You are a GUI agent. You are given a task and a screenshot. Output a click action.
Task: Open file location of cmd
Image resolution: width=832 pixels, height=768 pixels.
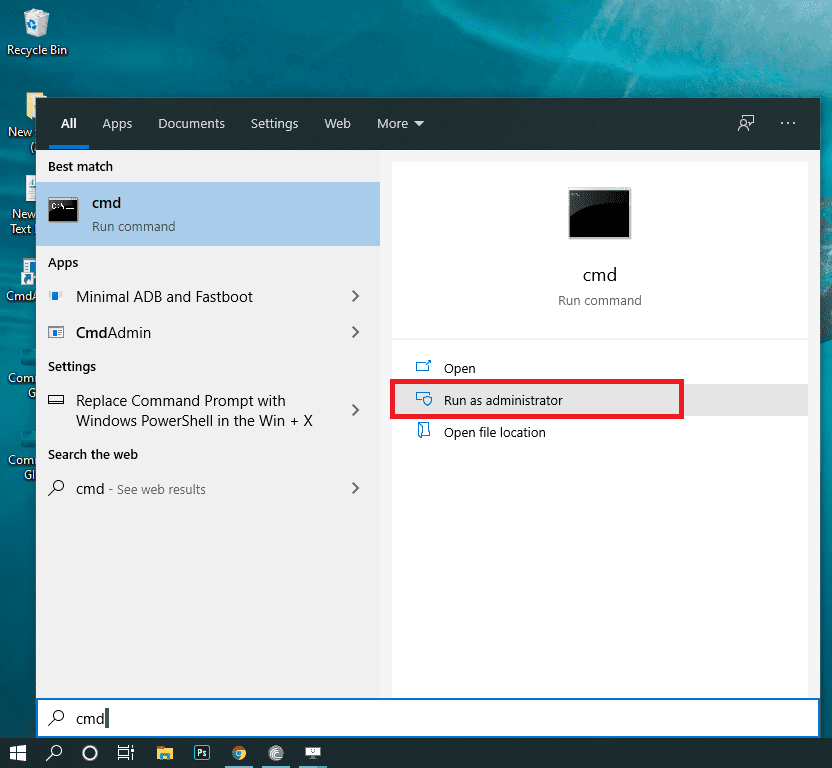click(494, 432)
